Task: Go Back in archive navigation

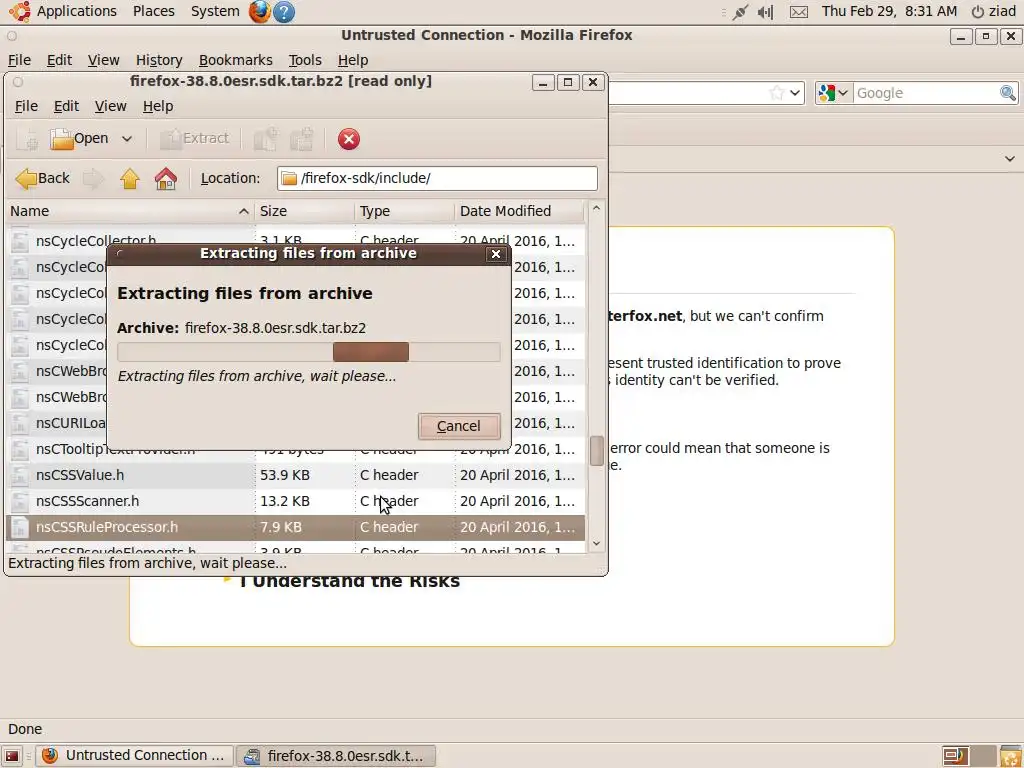Action: tap(42, 178)
